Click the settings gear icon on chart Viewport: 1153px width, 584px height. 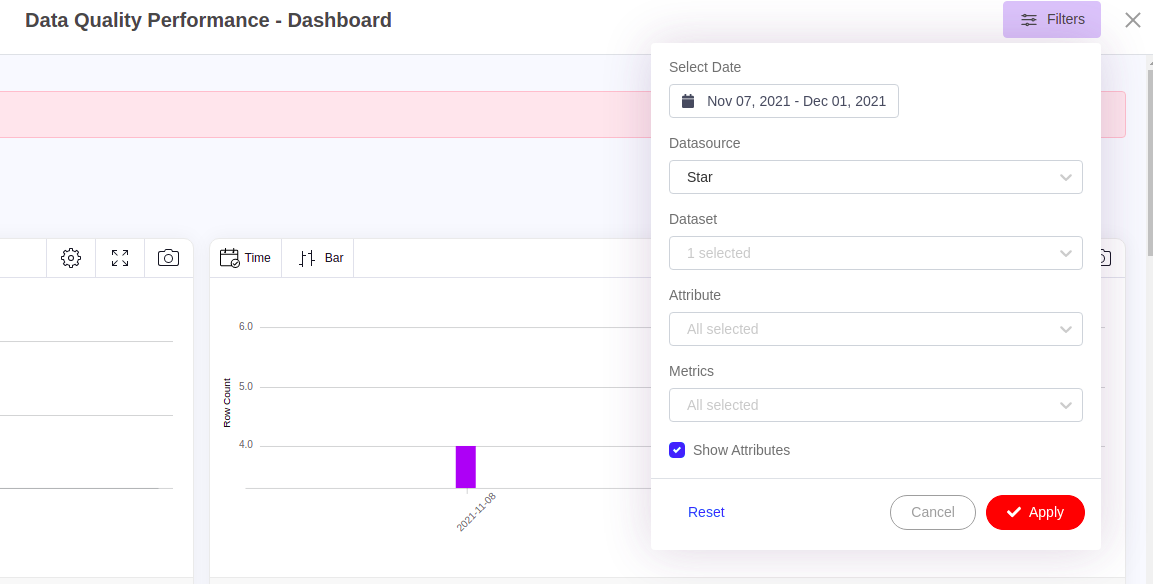[70, 258]
